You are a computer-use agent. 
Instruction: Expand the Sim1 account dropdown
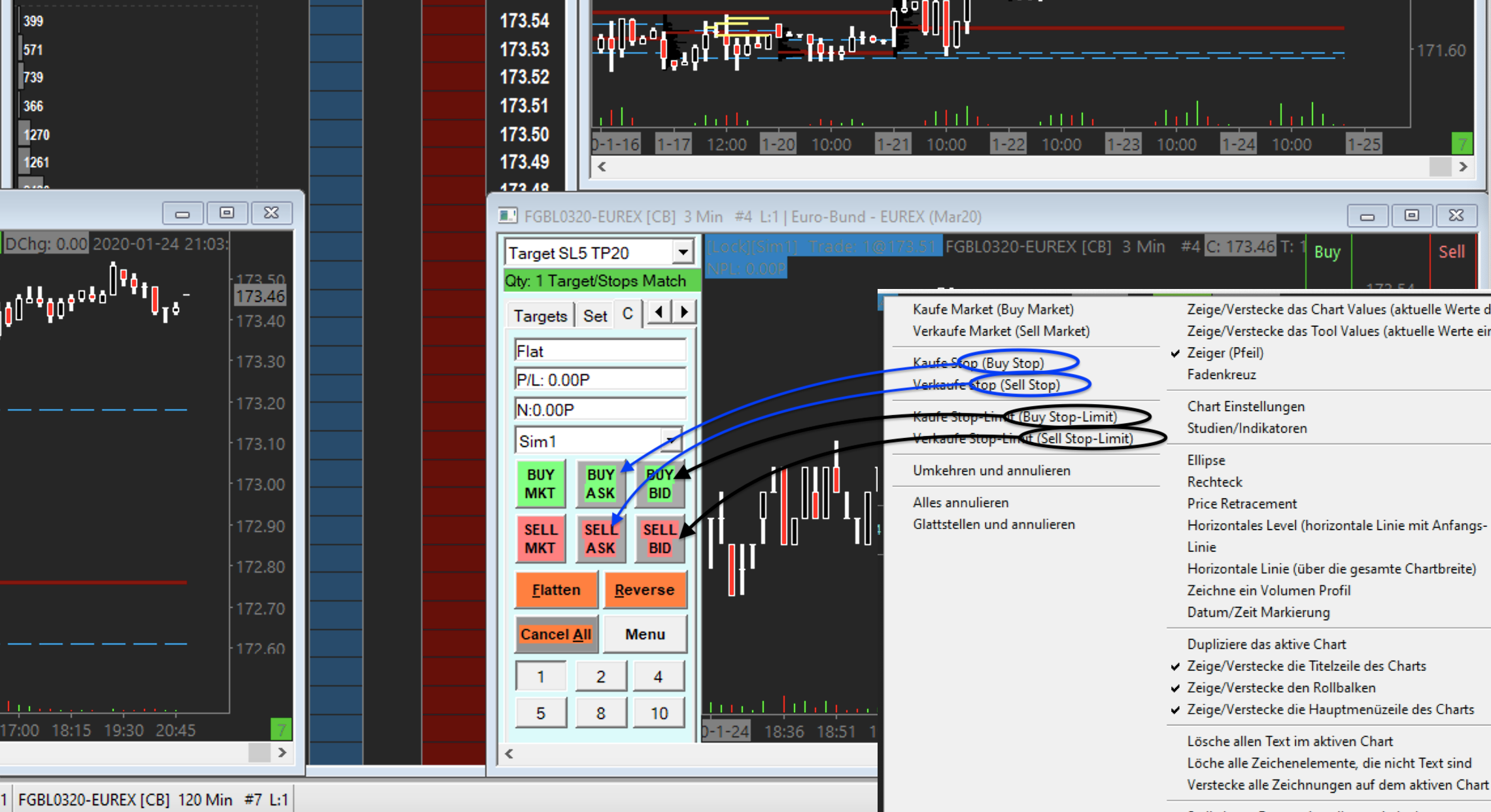(671, 441)
